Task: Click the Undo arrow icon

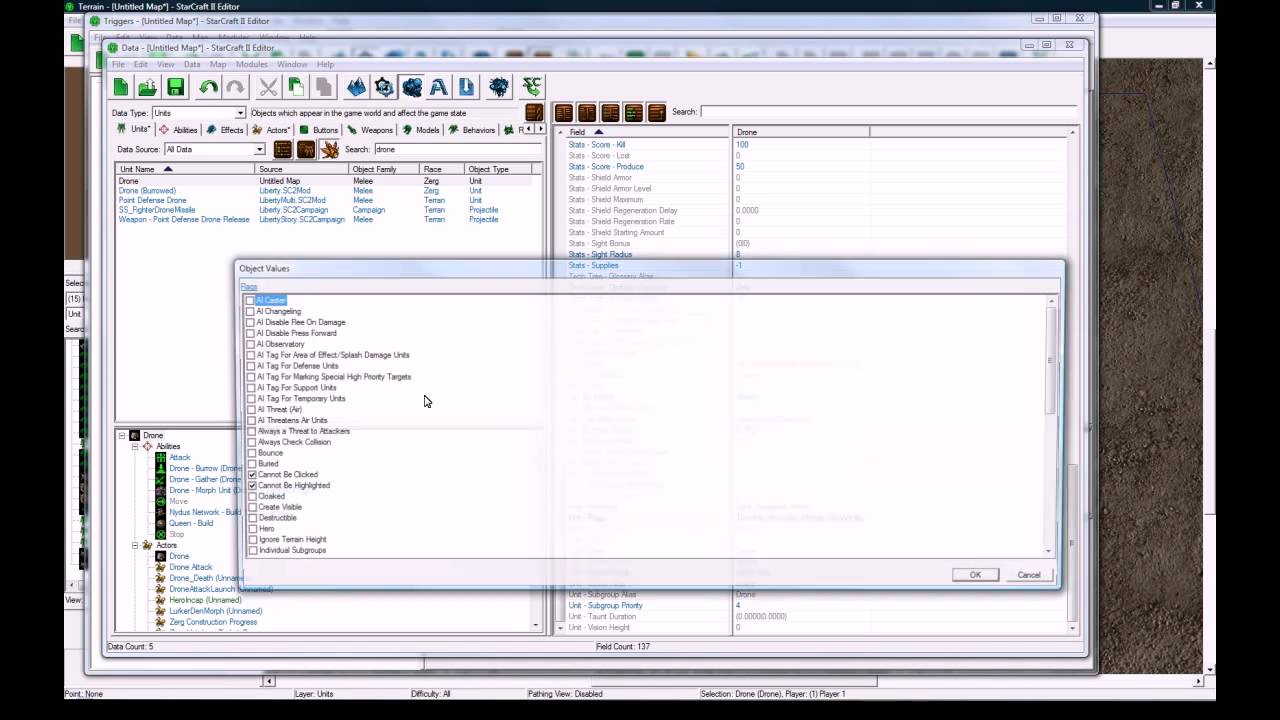Action: 208,87
